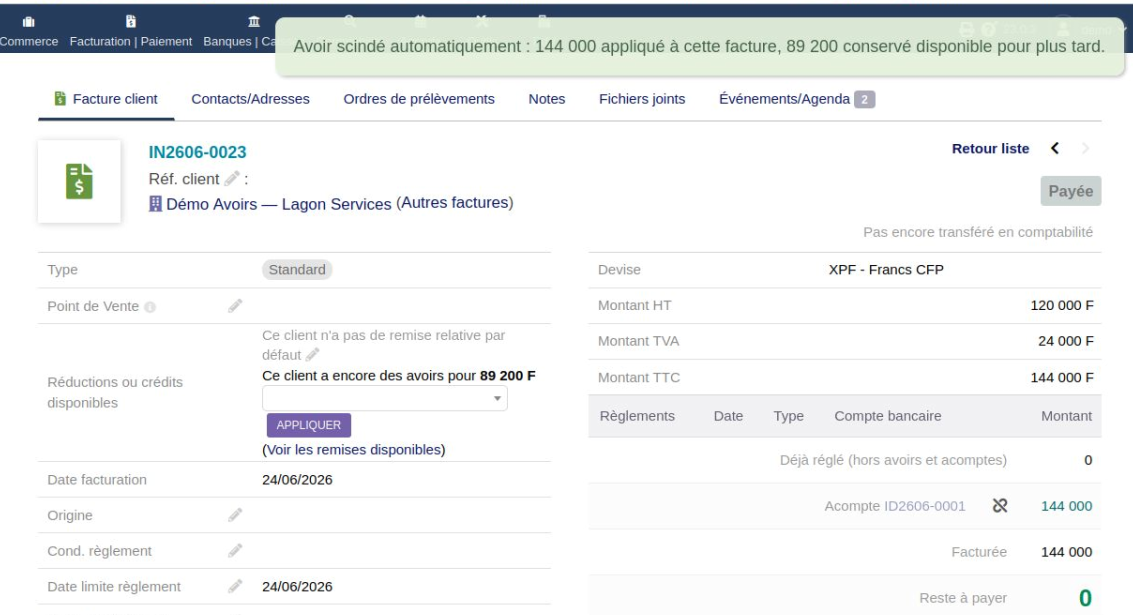This screenshot has height=615, width=1133.
Task: Open the available credits dropdown
Action: click(x=384, y=398)
